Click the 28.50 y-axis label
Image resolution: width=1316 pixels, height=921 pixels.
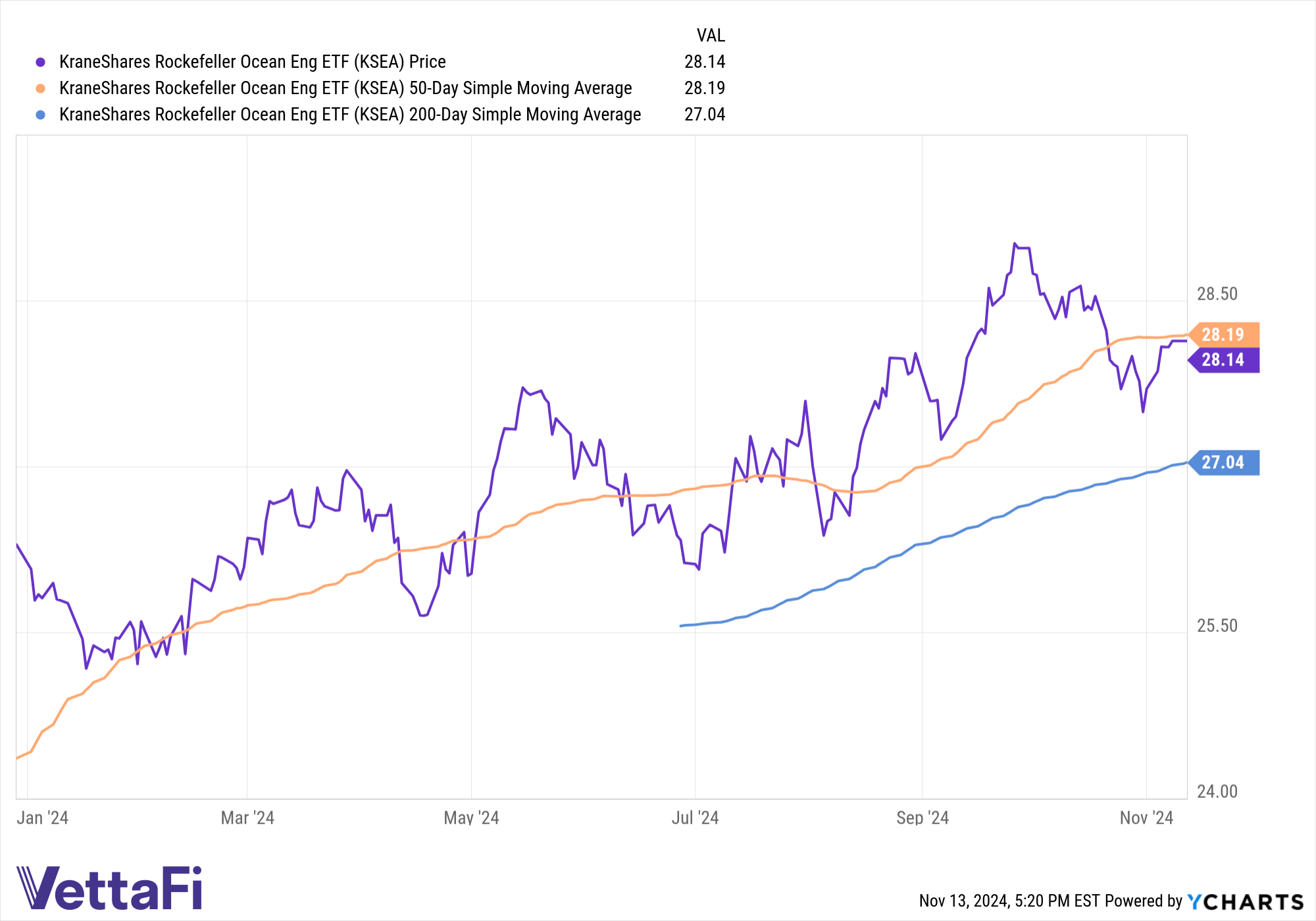point(1217,294)
